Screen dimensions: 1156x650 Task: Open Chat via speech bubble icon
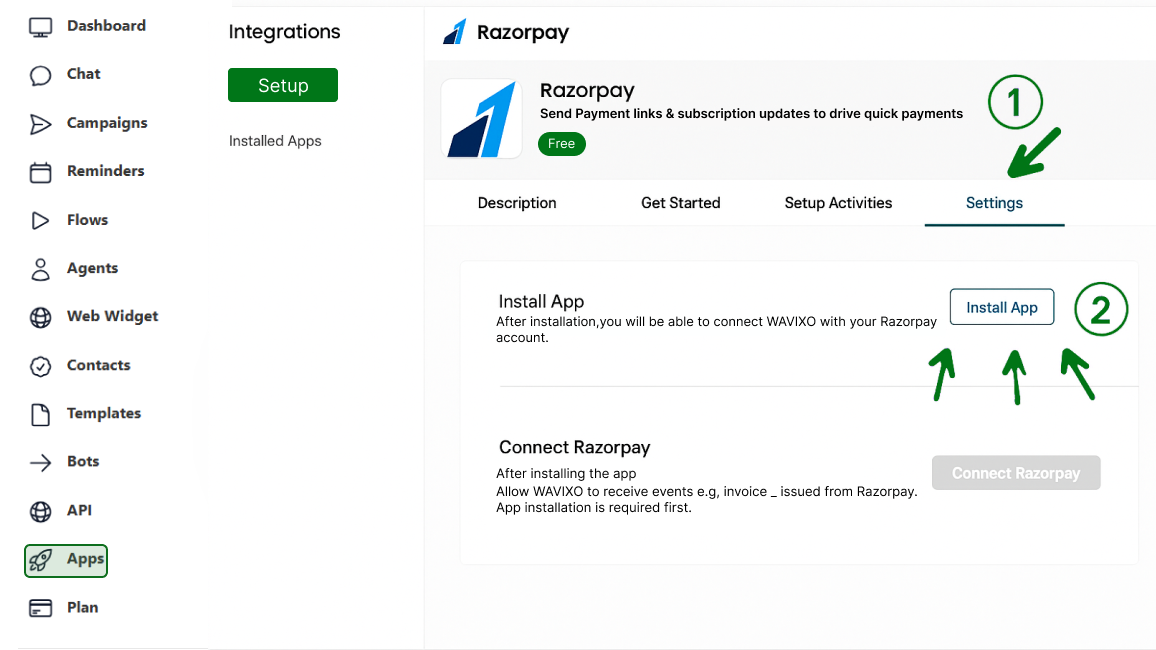[x=40, y=75]
